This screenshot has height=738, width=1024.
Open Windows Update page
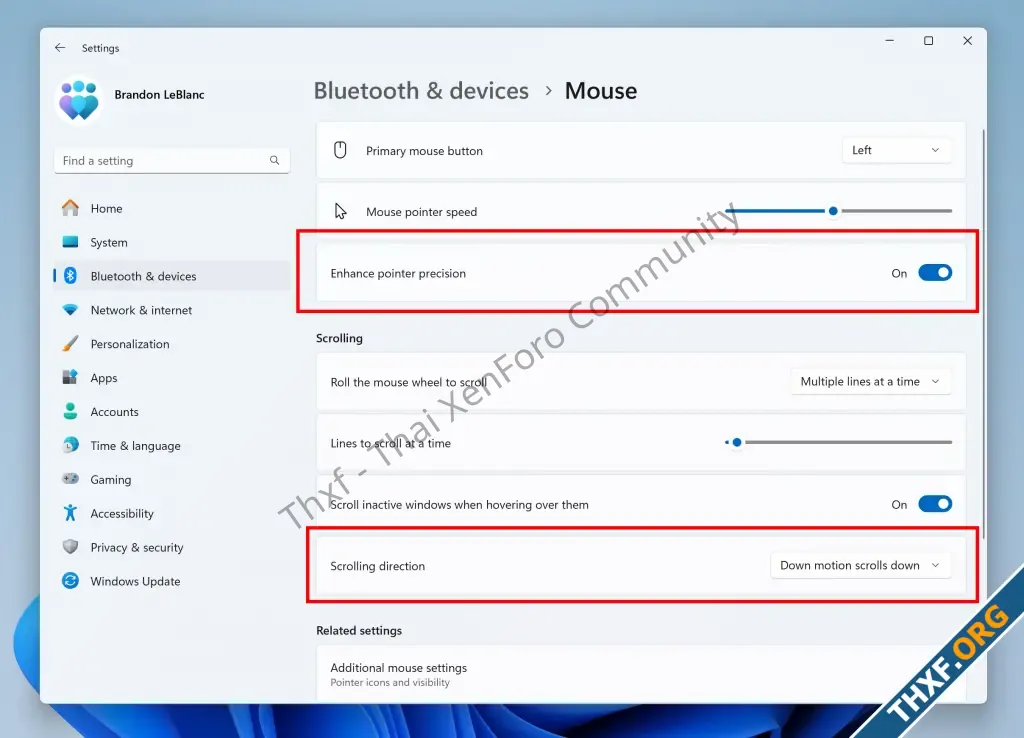[172, 582]
